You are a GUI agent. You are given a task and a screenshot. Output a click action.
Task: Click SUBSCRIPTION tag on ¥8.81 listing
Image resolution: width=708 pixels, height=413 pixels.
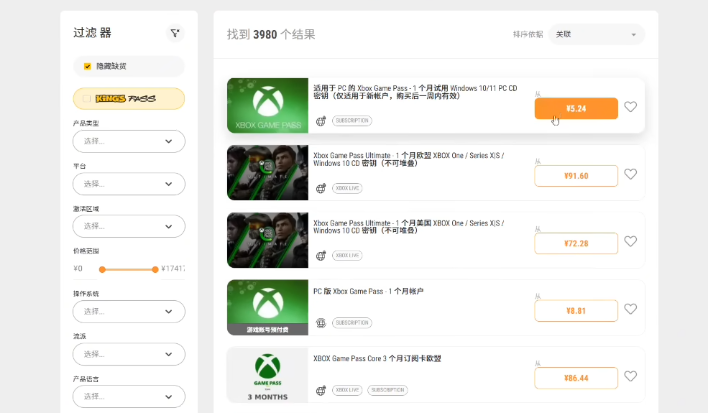(x=352, y=322)
